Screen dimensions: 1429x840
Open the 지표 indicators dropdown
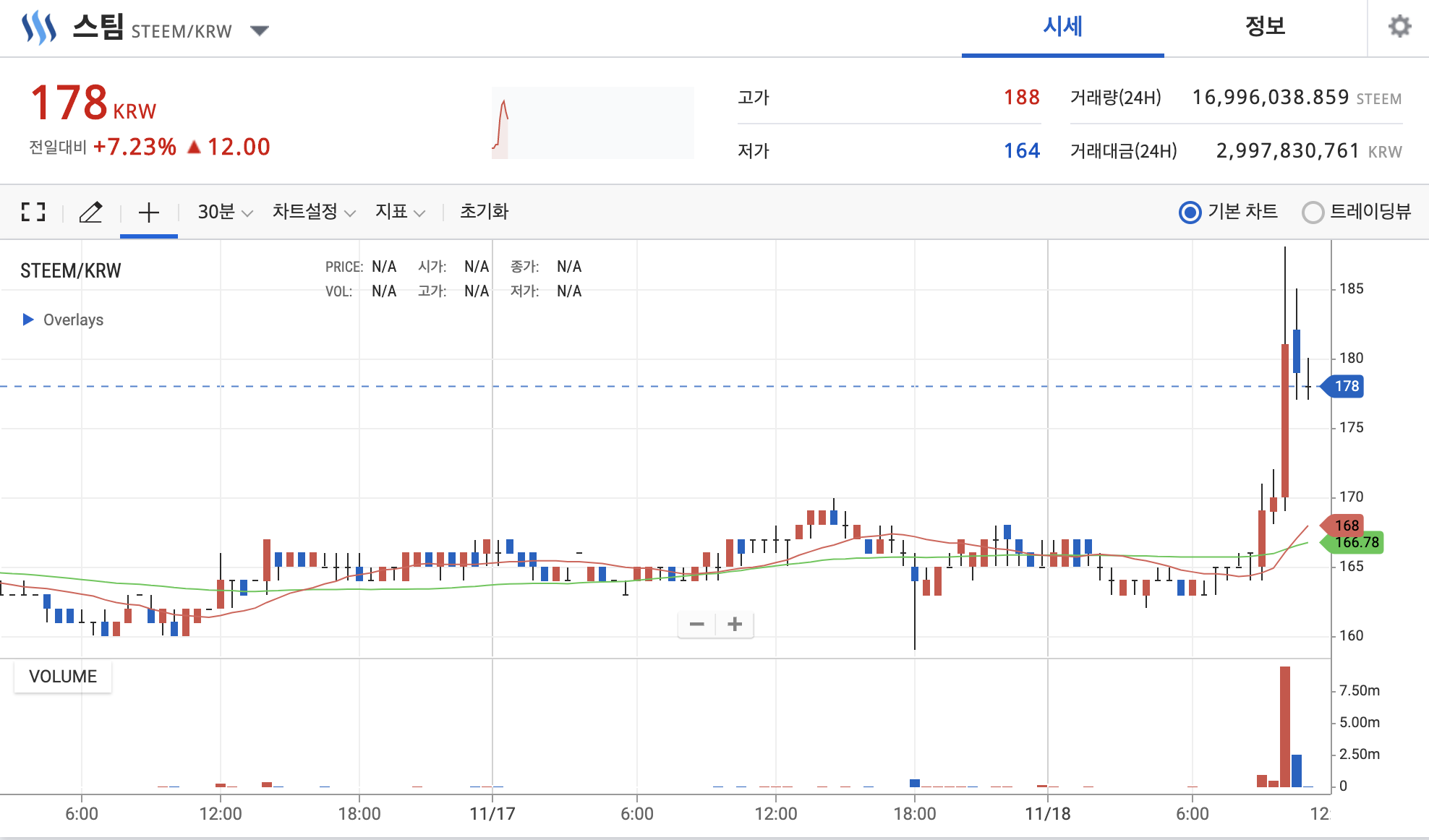click(399, 212)
